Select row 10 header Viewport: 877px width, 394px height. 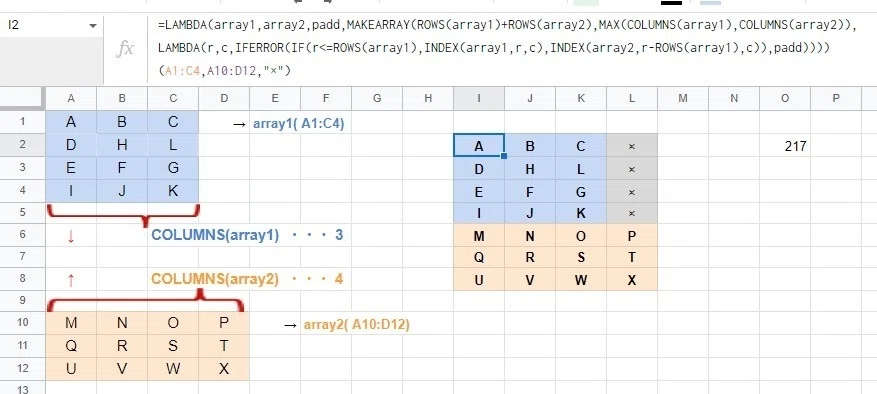(22, 323)
